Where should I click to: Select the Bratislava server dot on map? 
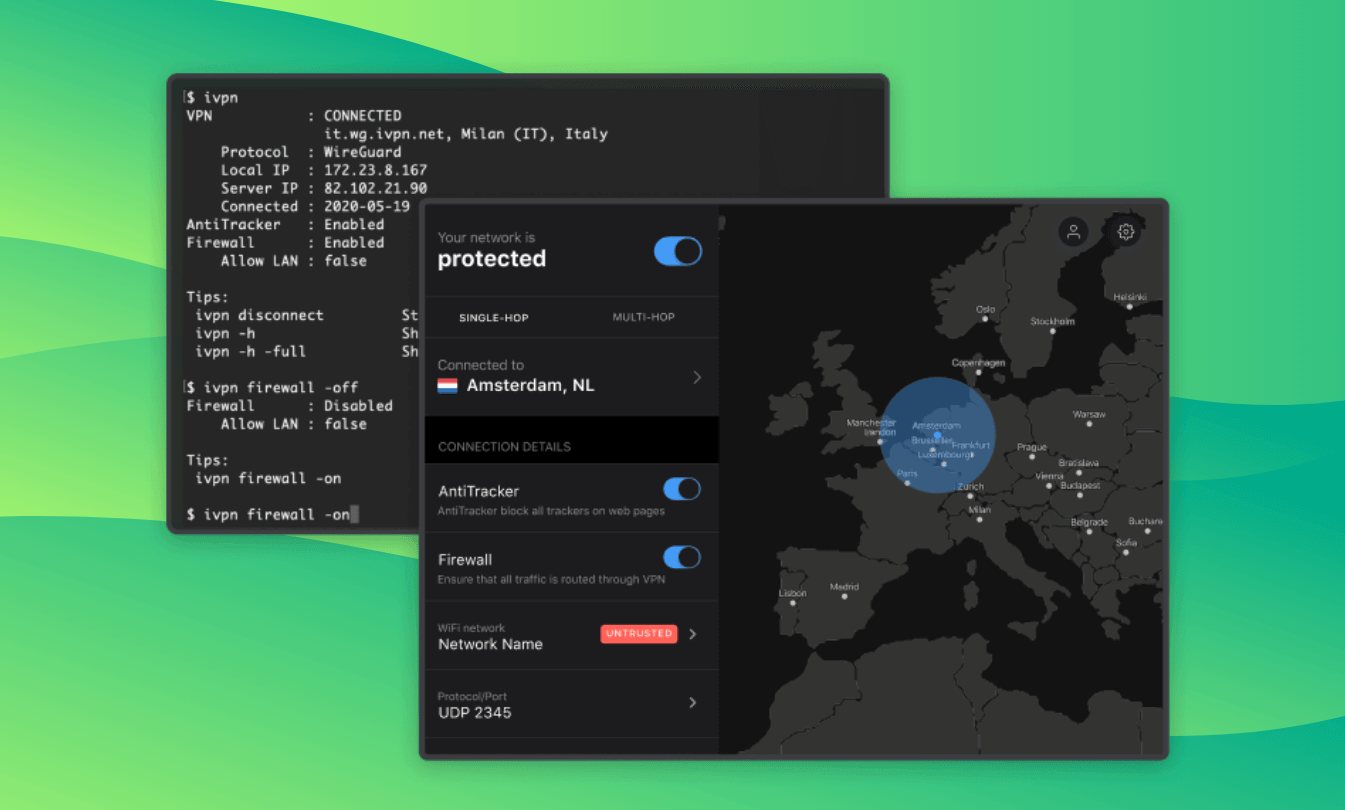[1078, 473]
